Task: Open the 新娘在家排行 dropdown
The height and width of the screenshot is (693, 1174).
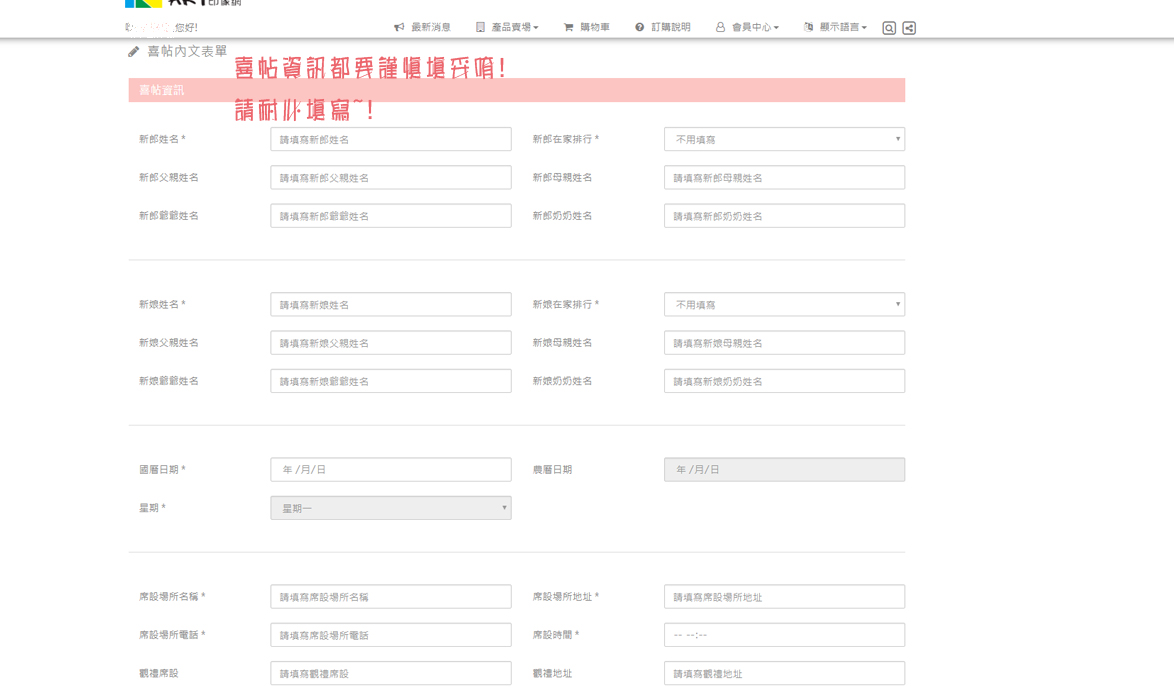Action: pyautogui.click(x=784, y=305)
